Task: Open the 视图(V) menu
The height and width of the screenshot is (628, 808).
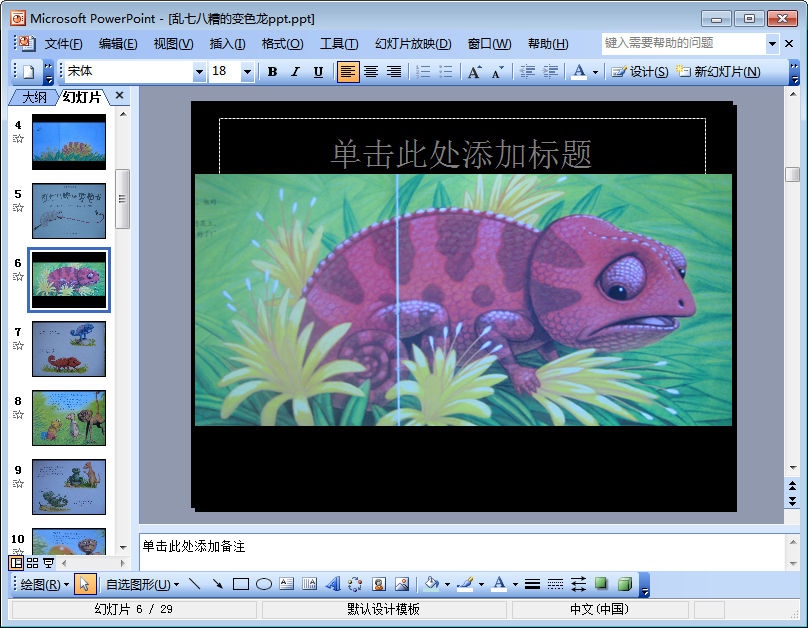Action: [173, 44]
